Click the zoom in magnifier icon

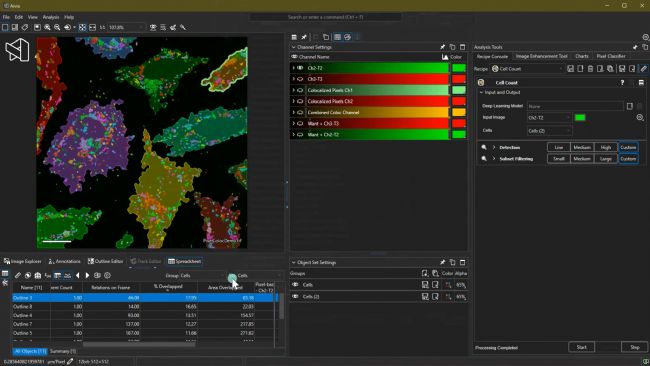point(47,27)
